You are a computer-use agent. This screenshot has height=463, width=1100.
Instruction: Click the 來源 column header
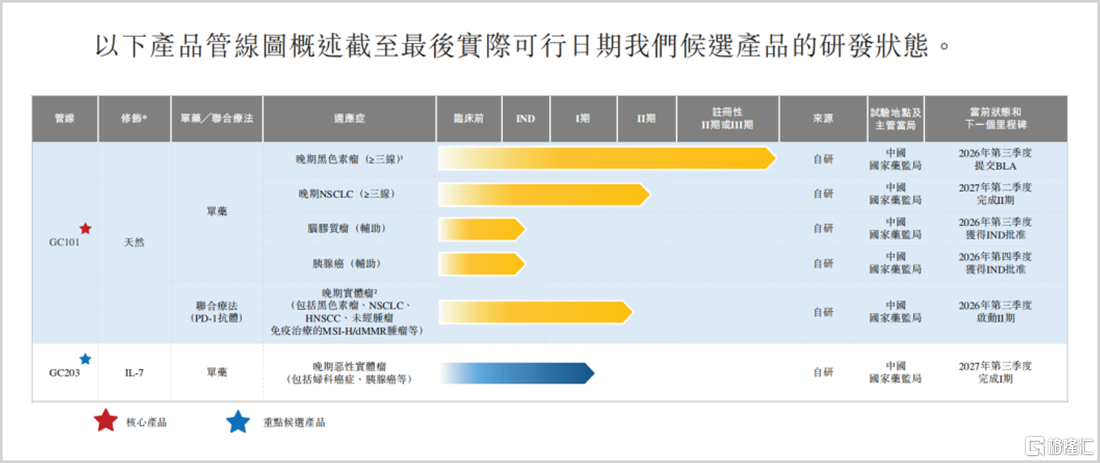[823, 119]
